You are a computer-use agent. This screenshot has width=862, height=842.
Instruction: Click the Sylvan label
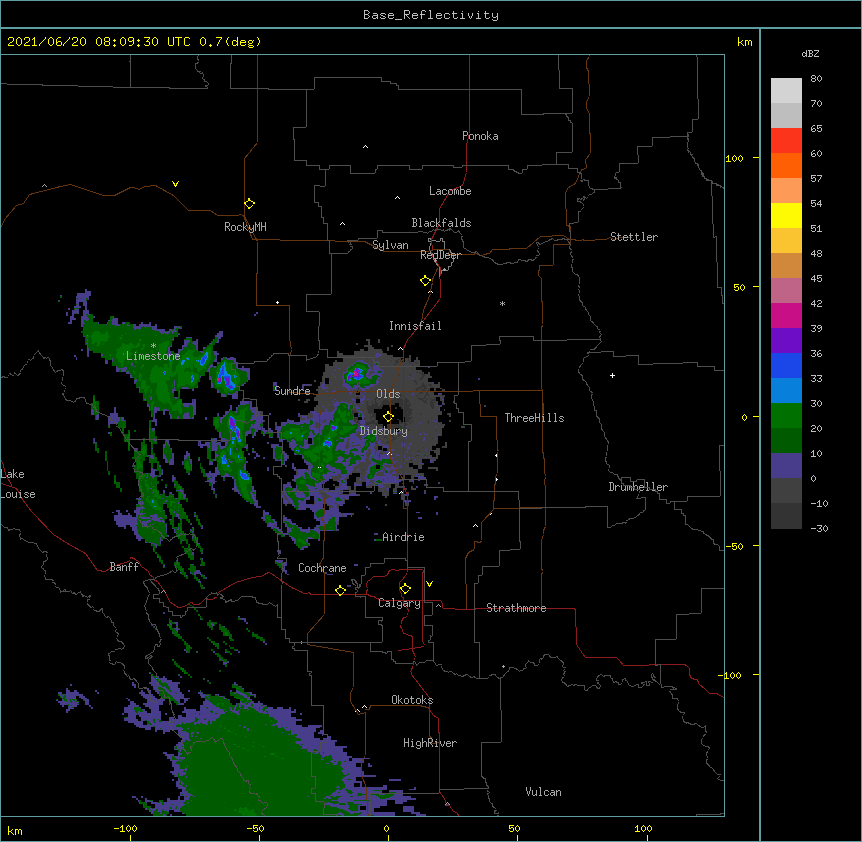pos(390,245)
